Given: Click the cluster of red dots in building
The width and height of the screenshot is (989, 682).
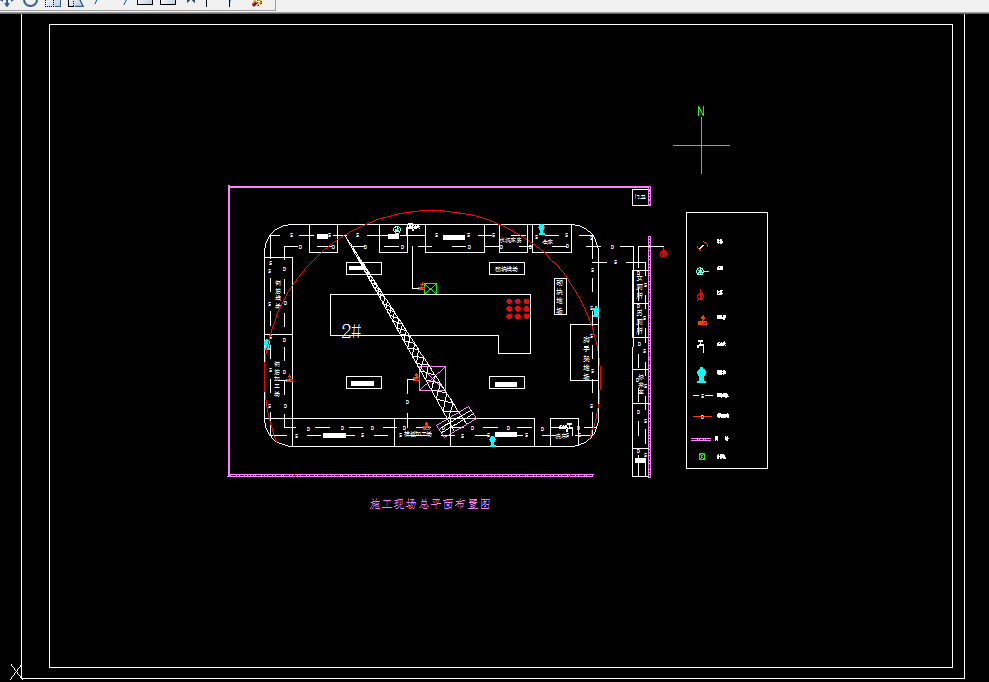Looking at the screenshot, I should click(518, 309).
